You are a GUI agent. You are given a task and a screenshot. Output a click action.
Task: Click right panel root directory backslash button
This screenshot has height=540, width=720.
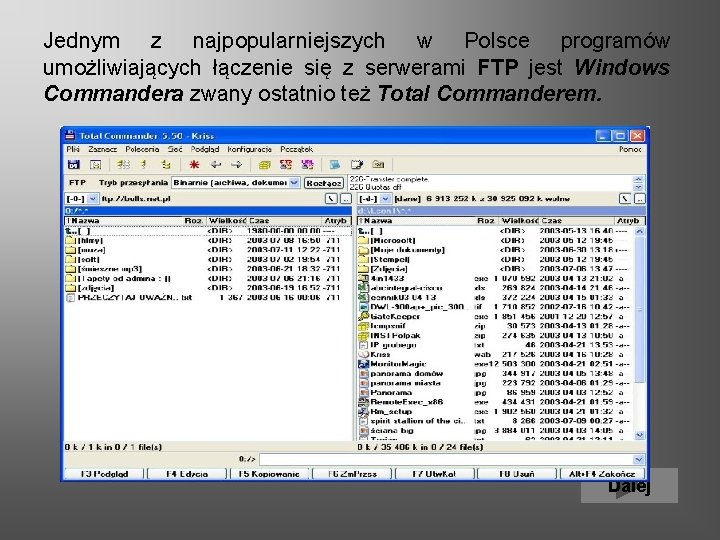coord(625,199)
